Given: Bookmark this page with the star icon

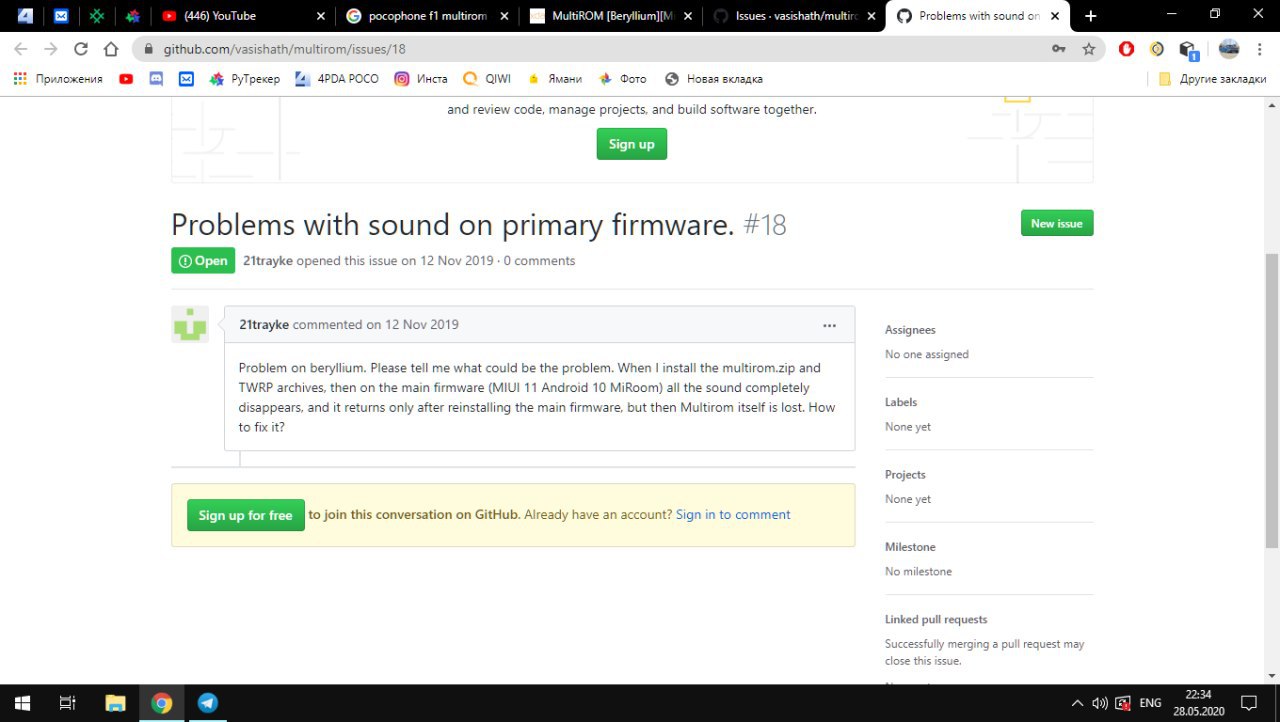Looking at the screenshot, I should 1089,48.
